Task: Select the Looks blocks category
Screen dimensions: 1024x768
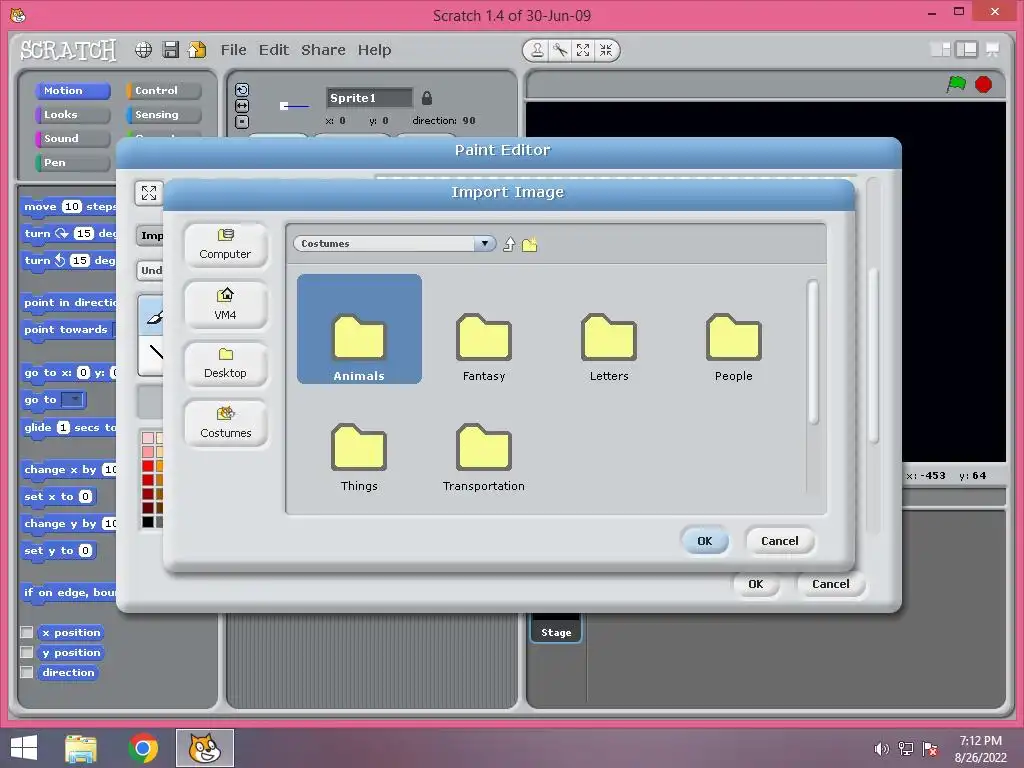Action: click(72, 115)
